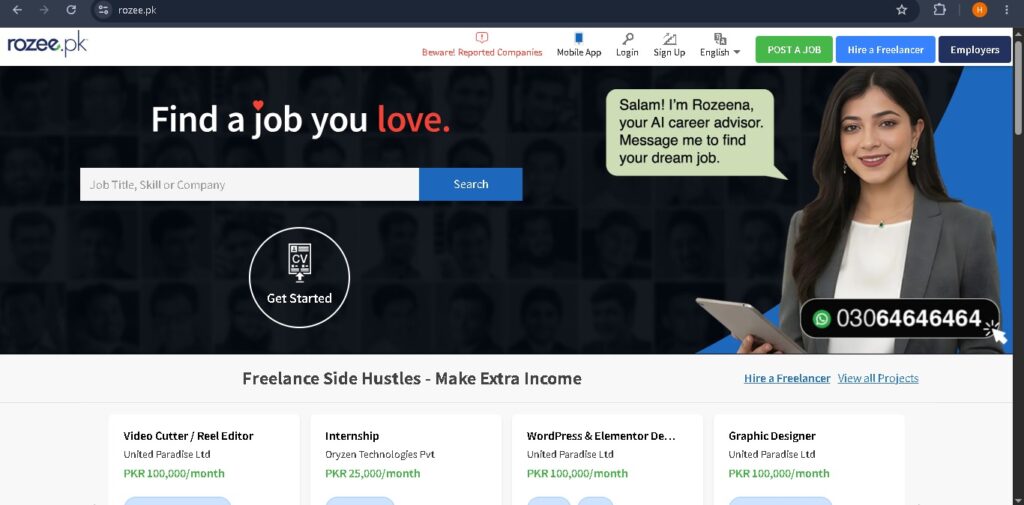Reload the rozee.pk page
The width and height of the screenshot is (1024, 505).
[71, 10]
